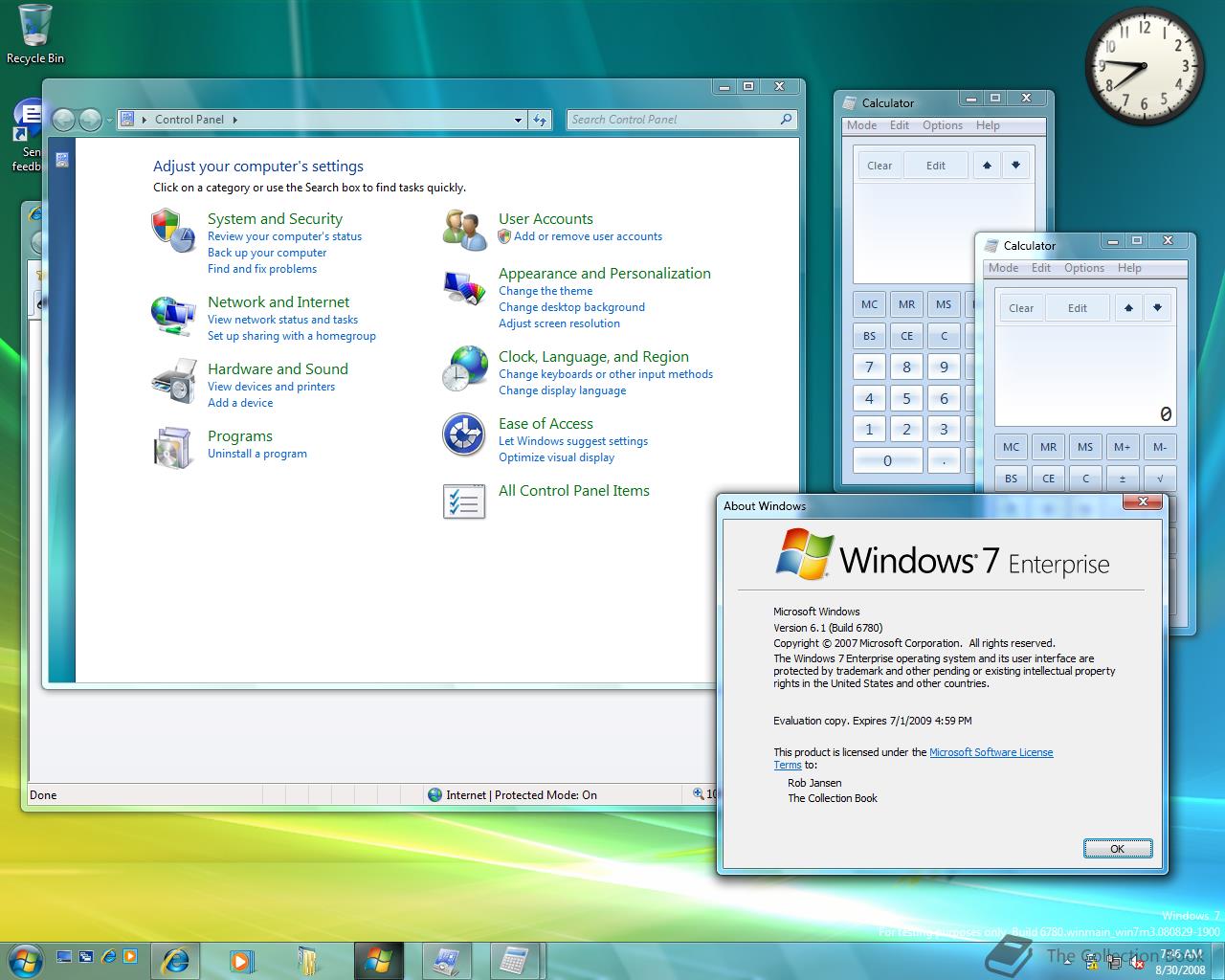1225x980 pixels.
Task: Open Options menu in the front Calculator
Action: click(1084, 268)
